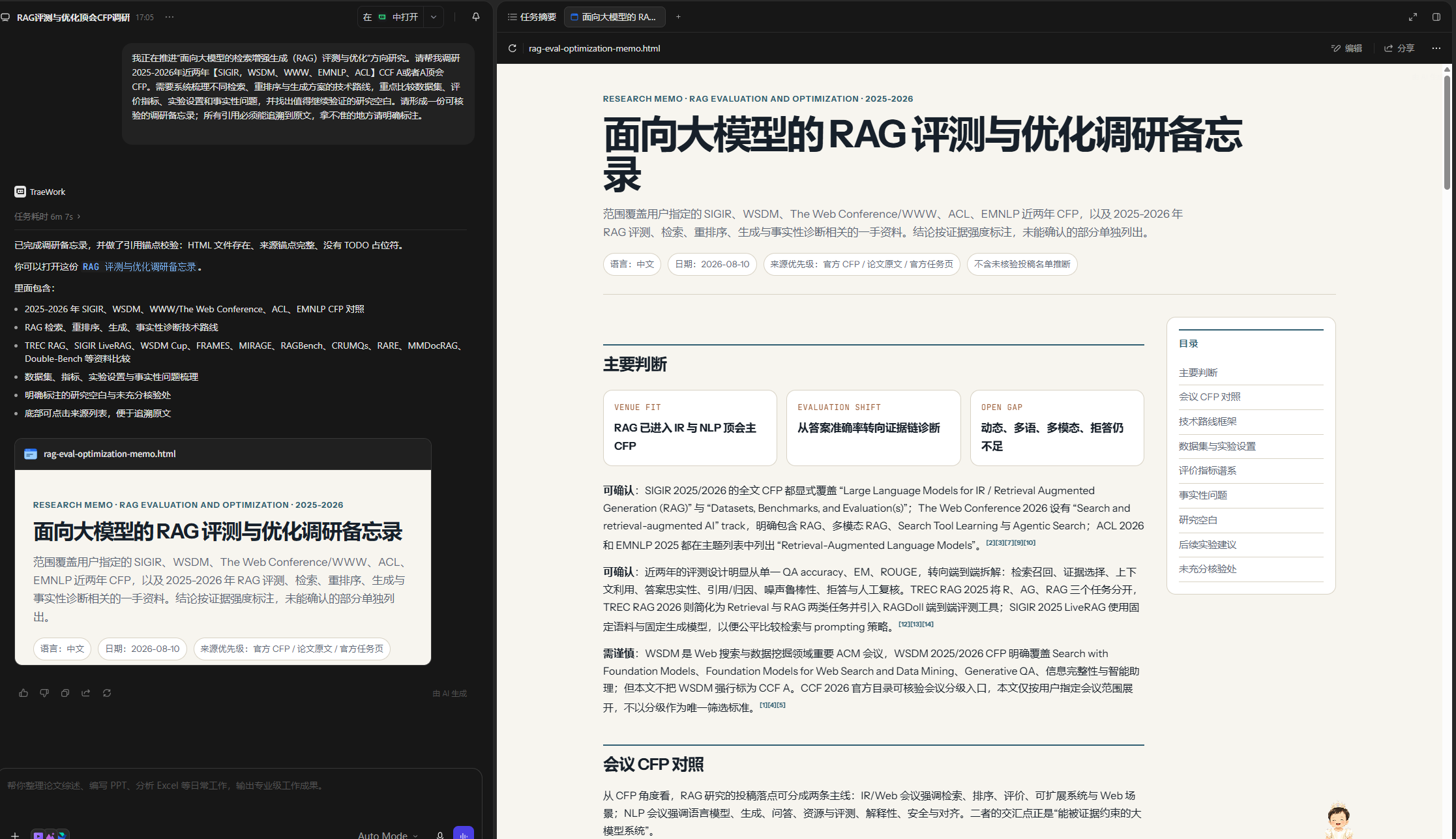The height and width of the screenshot is (839, 1456).
Task: Click the 语言：中文 tag in preview
Action: point(632,264)
